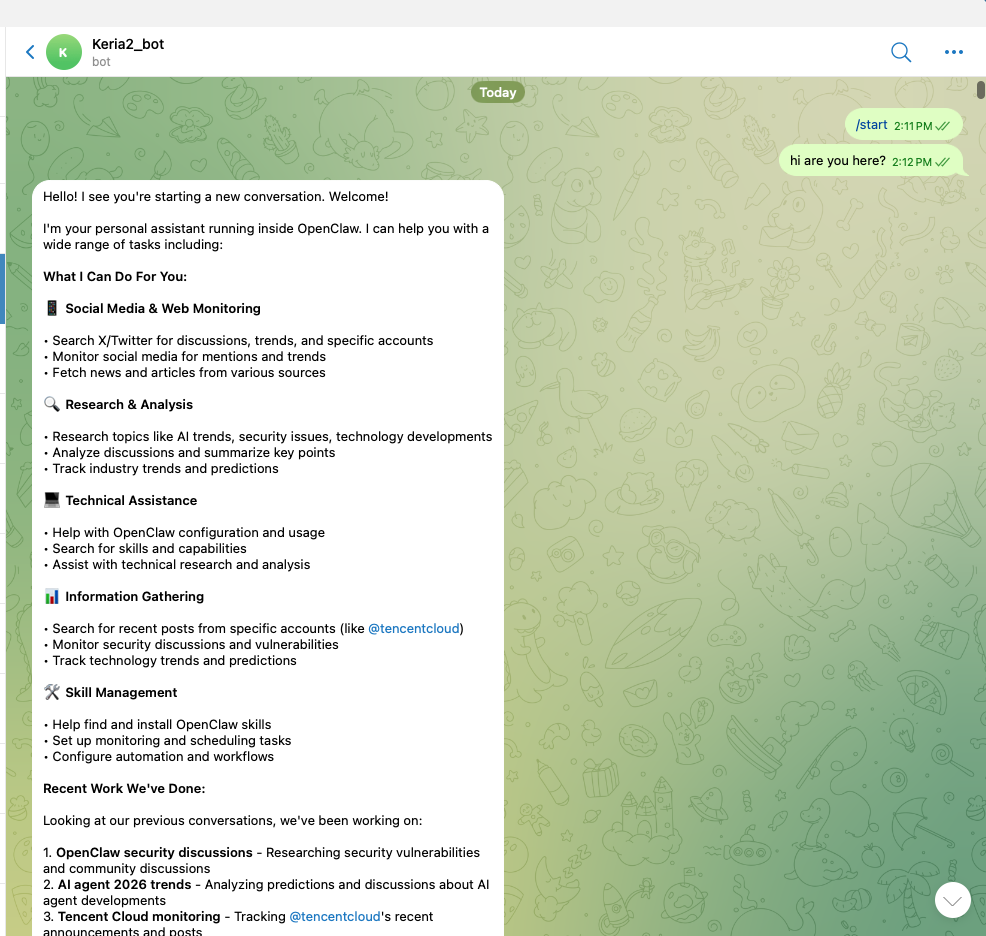Click the chat's vertical scrollbar thumb

tap(980, 89)
